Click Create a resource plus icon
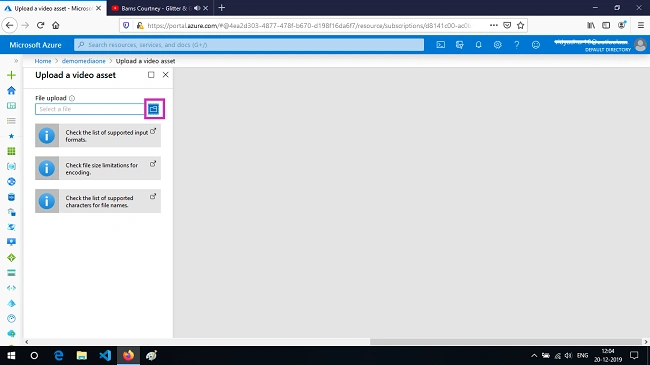The image size is (650, 365). 11,75
